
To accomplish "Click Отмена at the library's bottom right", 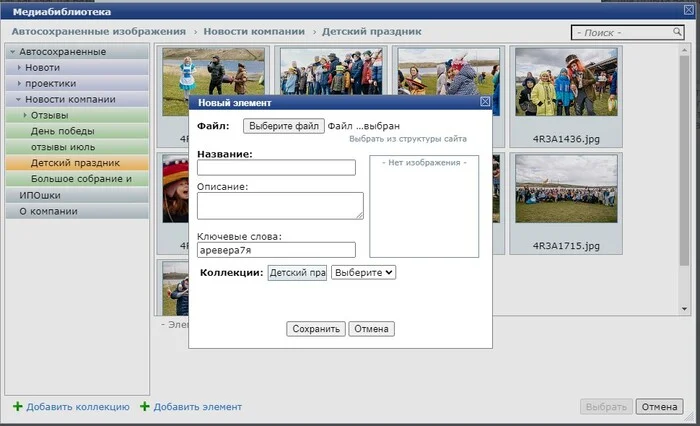I will (x=659, y=406).
